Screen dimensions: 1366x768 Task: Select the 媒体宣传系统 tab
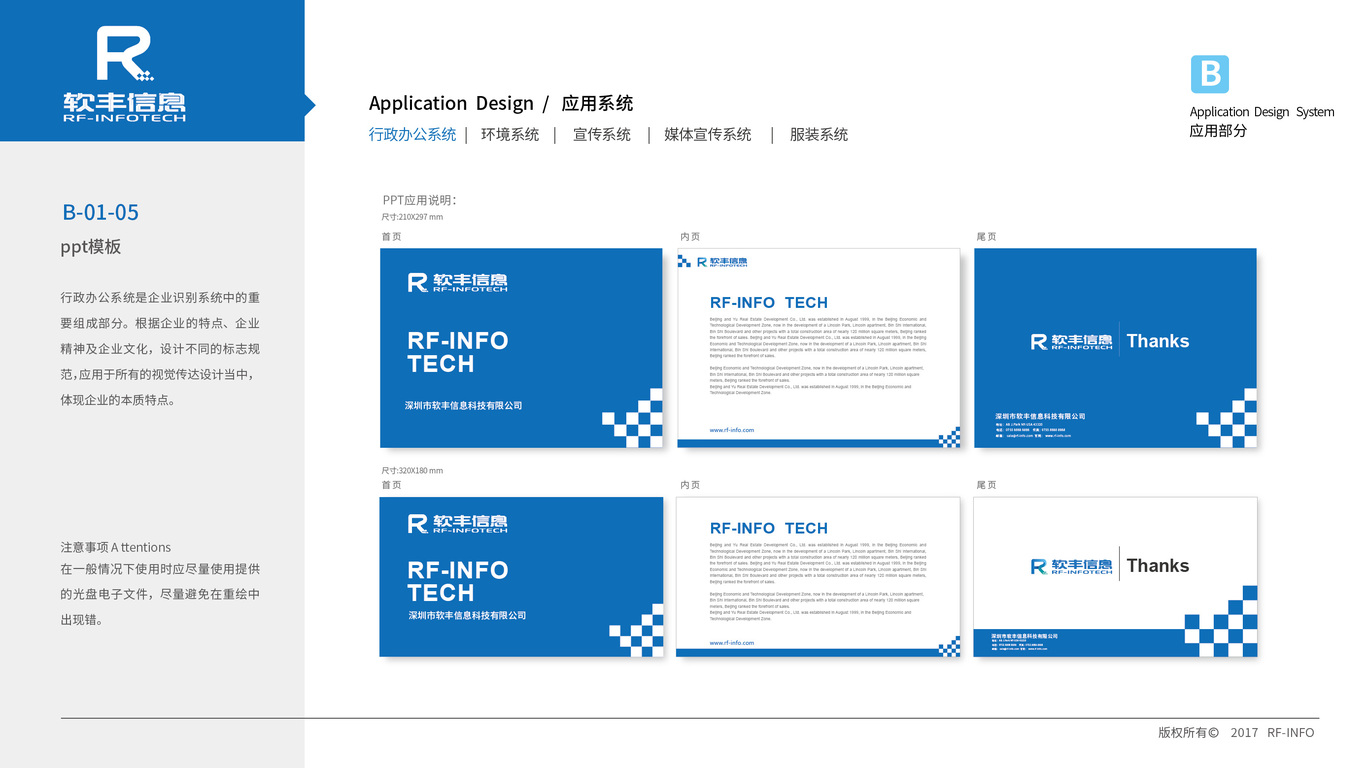pos(708,134)
